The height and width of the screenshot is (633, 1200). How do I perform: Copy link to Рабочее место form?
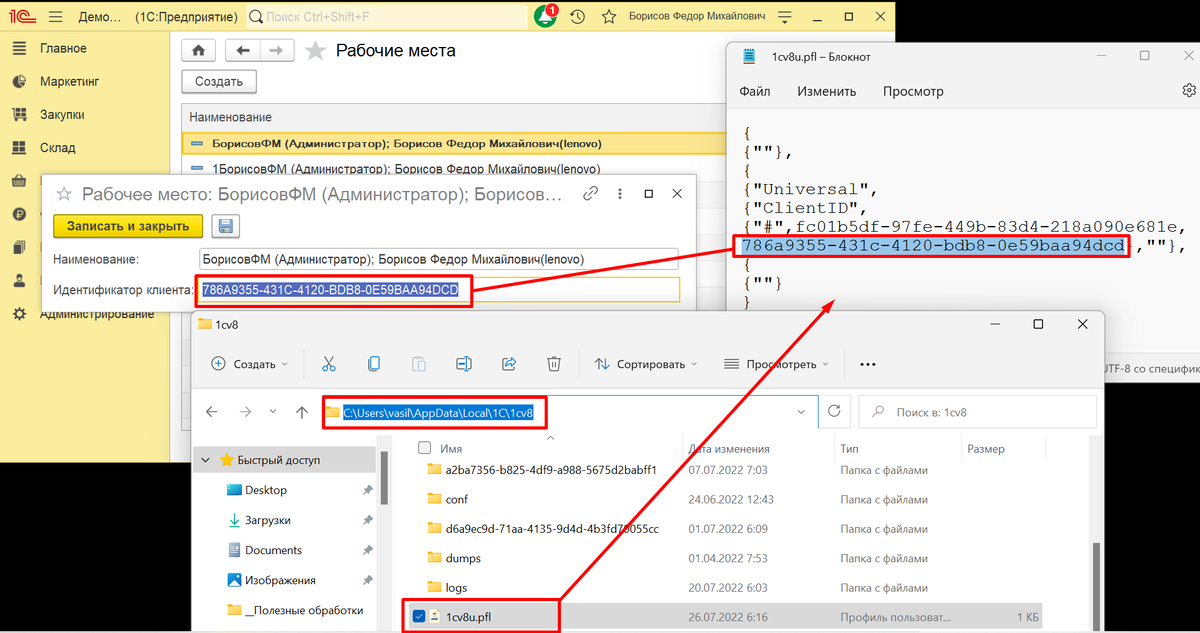[x=591, y=193]
